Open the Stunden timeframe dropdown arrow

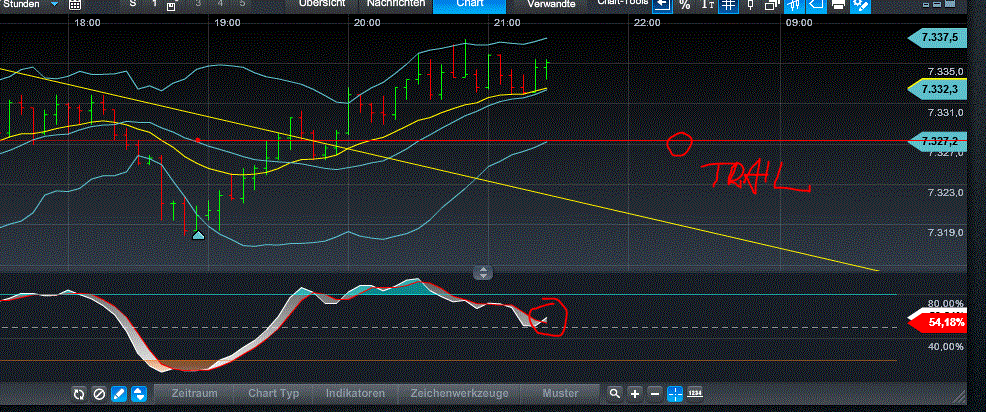[x=55, y=4]
